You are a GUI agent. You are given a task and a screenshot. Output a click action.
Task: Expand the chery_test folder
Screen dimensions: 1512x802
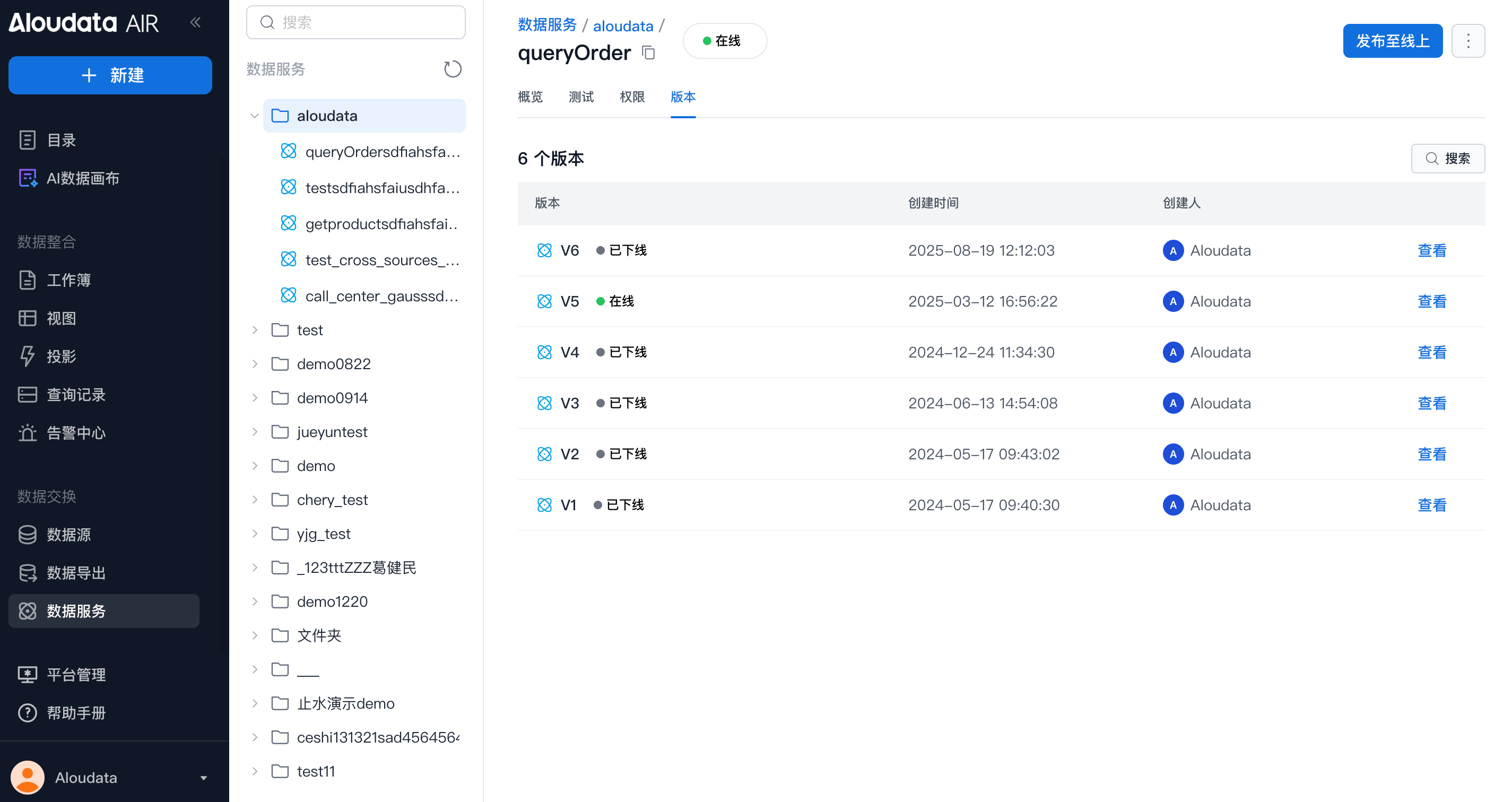tap(255, 500)
